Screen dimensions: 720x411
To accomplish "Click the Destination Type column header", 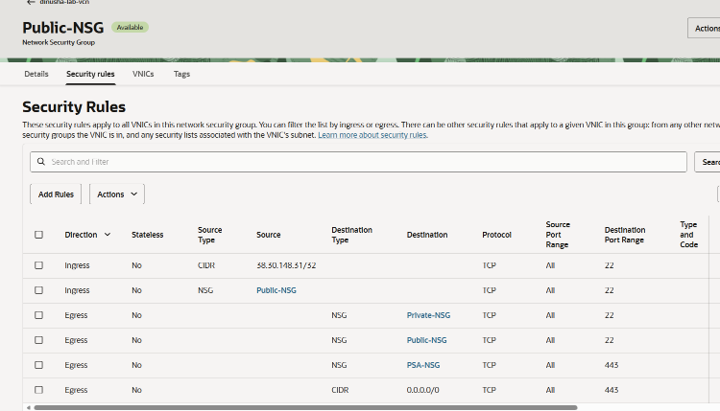I will point(352,235).
